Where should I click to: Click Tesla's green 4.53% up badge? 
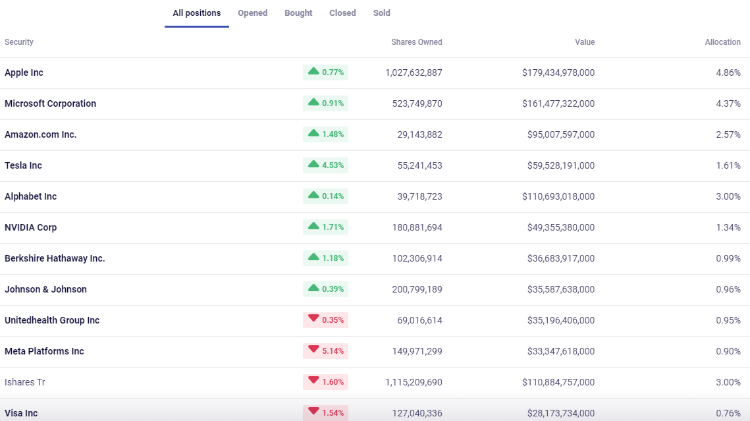(325, 165)
